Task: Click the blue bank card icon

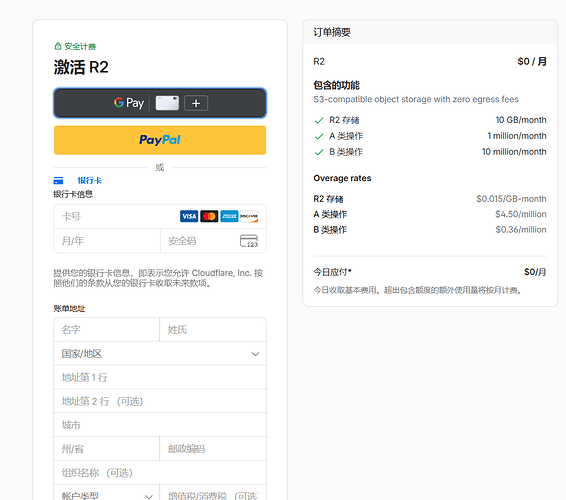Action: tap(58, 181)
